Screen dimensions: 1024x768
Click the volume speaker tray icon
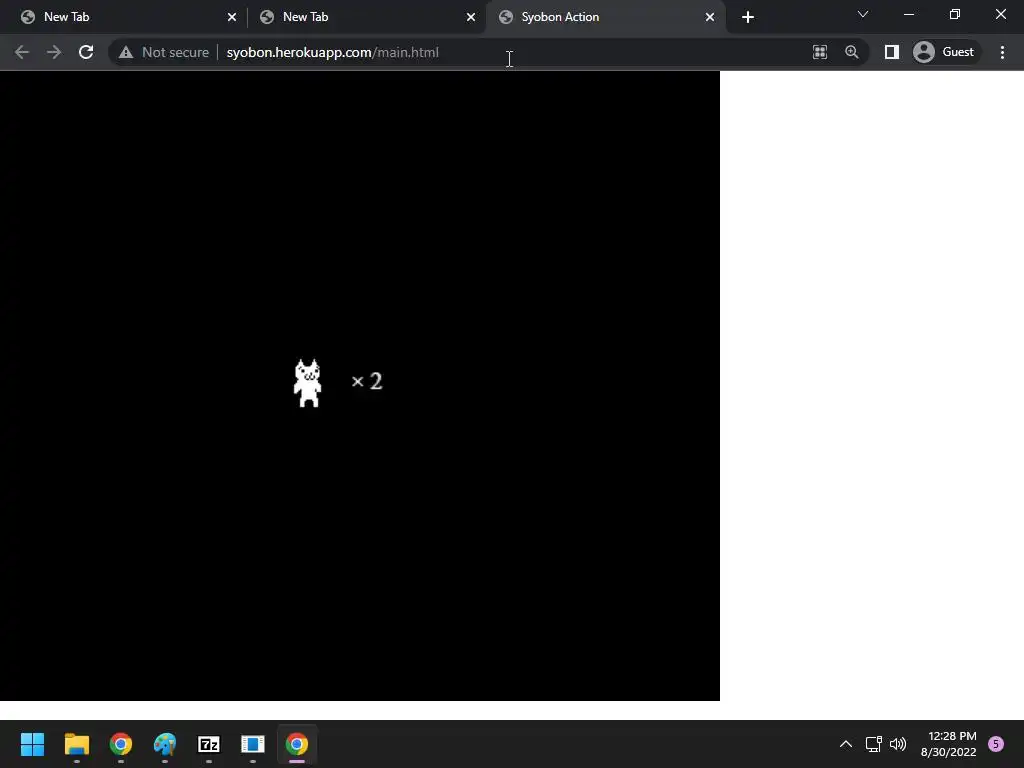pos(898,744)
